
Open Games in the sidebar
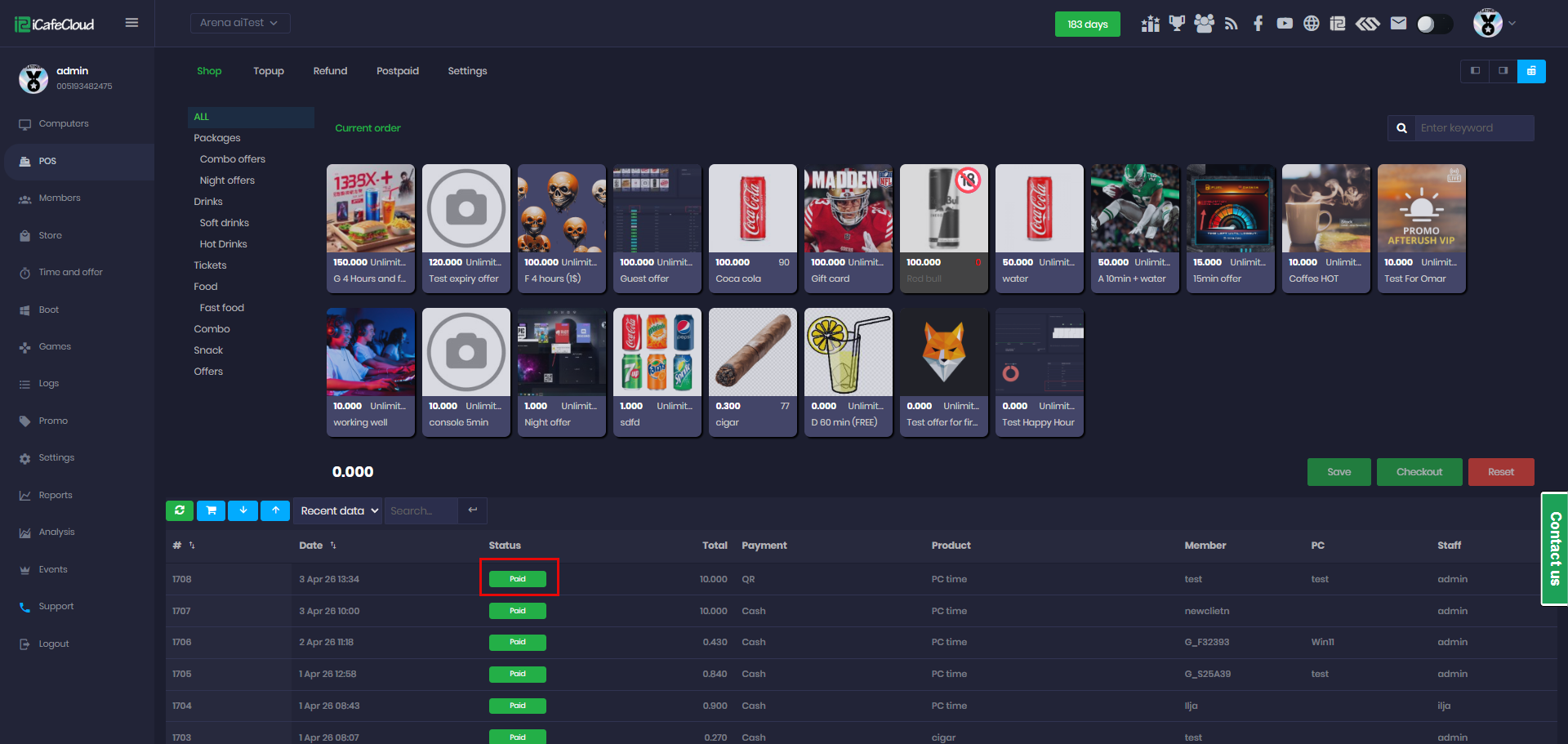[x=55, y=347]
